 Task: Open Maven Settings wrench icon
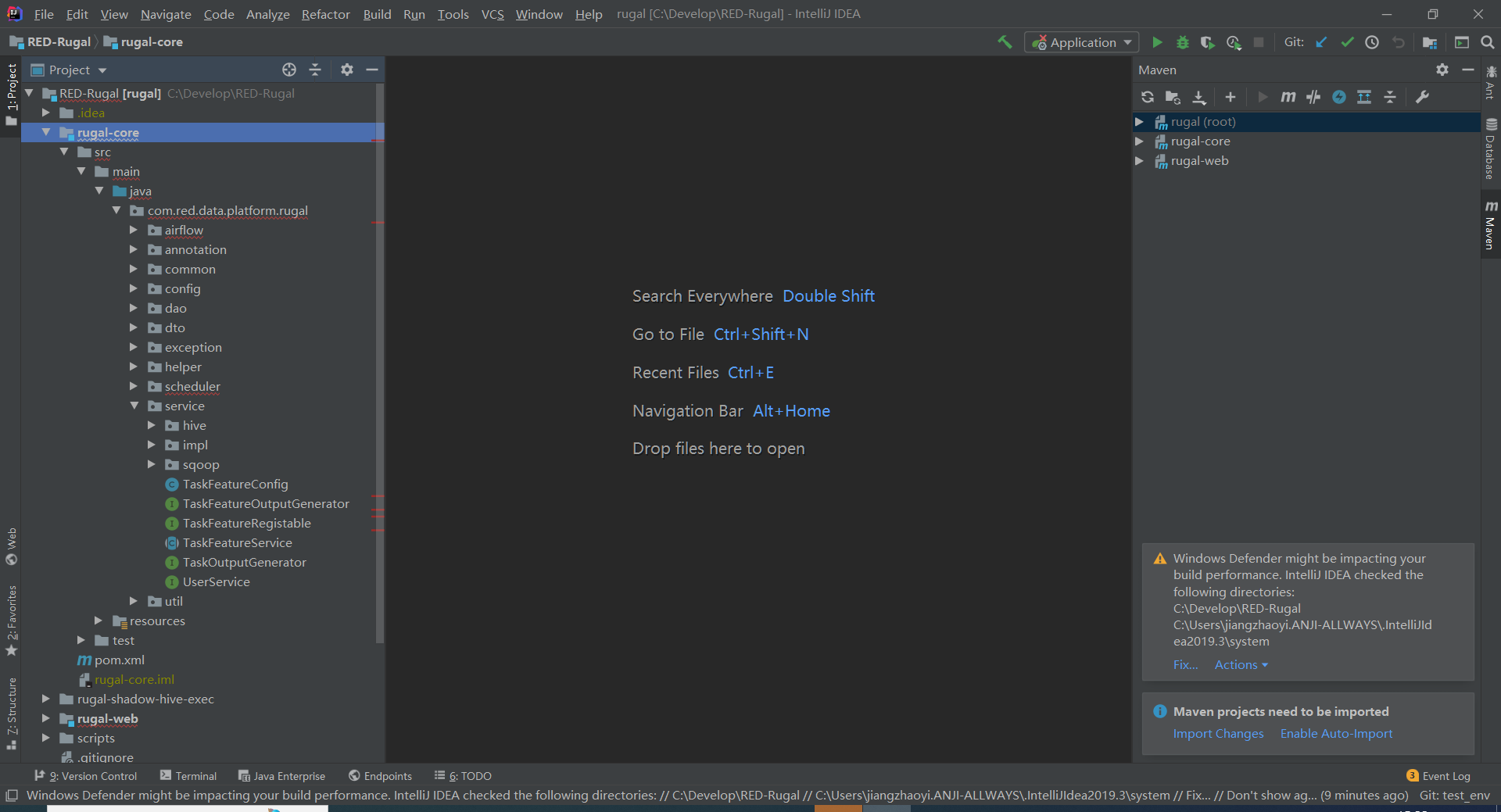[1422, 97]
